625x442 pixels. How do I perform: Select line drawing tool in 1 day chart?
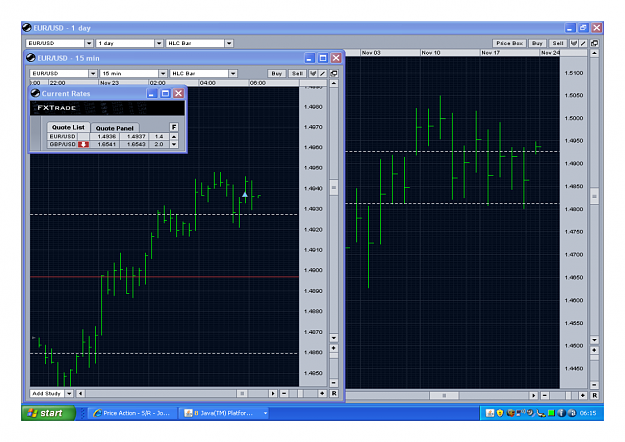click(583, 43)
